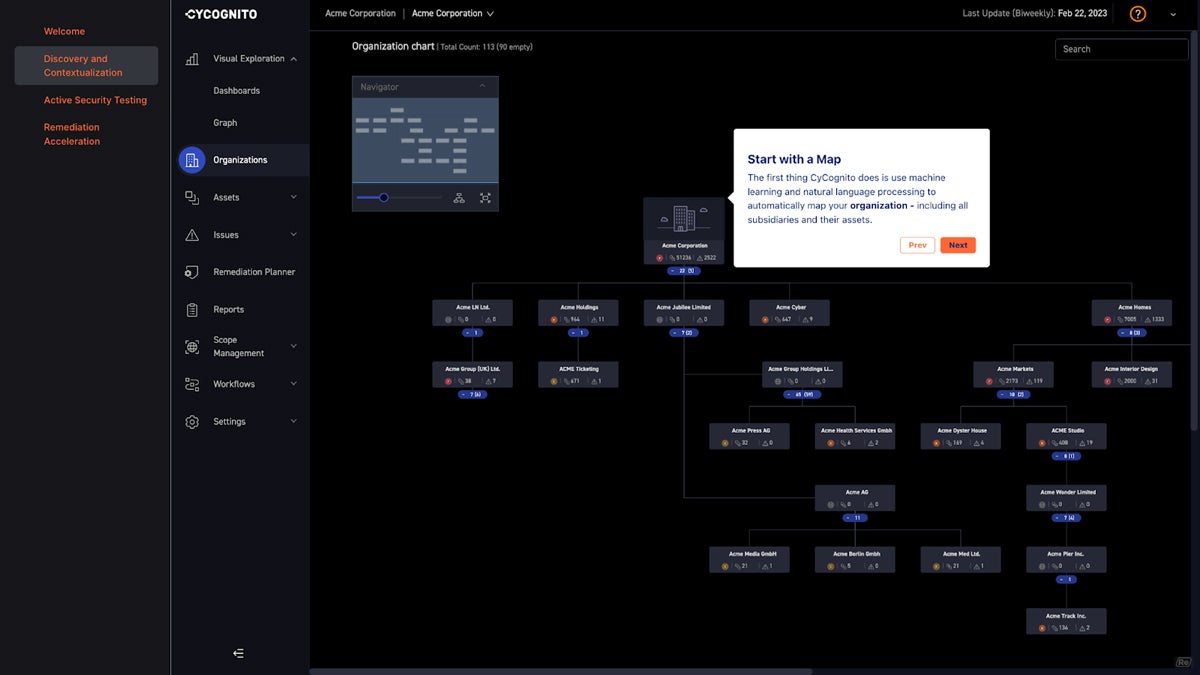This screenshot has width=1200, height=675.
Task: Collapse the Visual Exploration section
Action: pos(293,58)
